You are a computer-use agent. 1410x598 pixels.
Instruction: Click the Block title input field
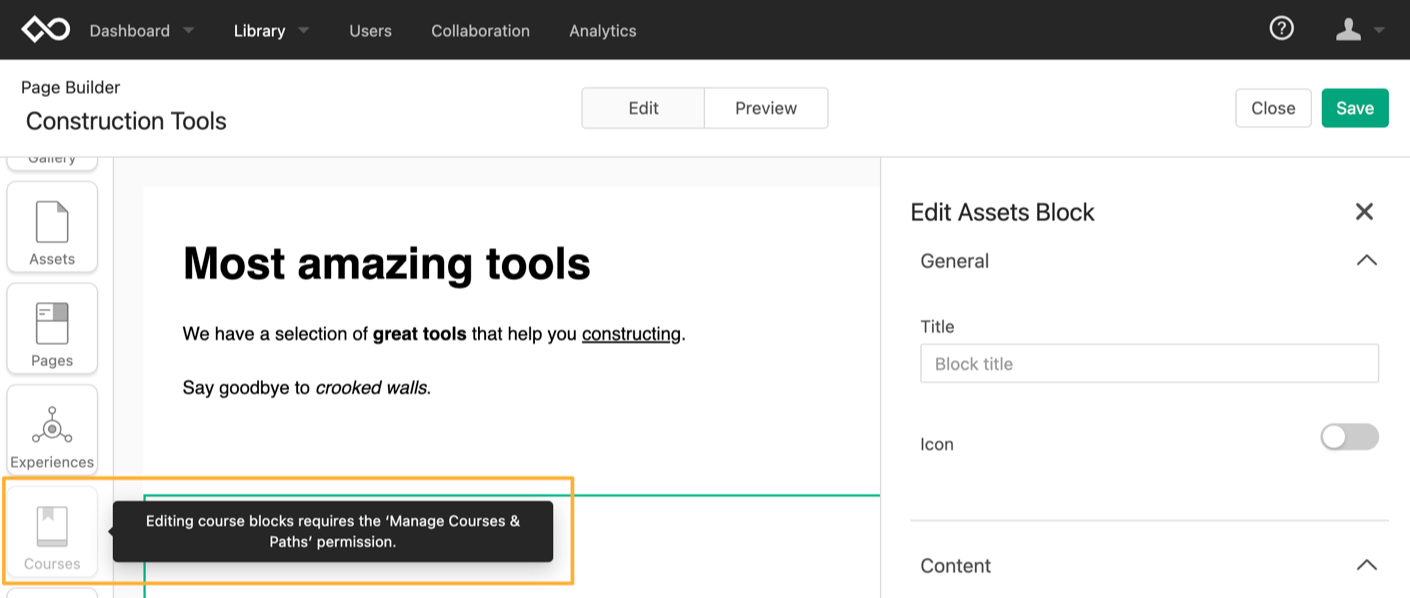tap(1149, 364)
